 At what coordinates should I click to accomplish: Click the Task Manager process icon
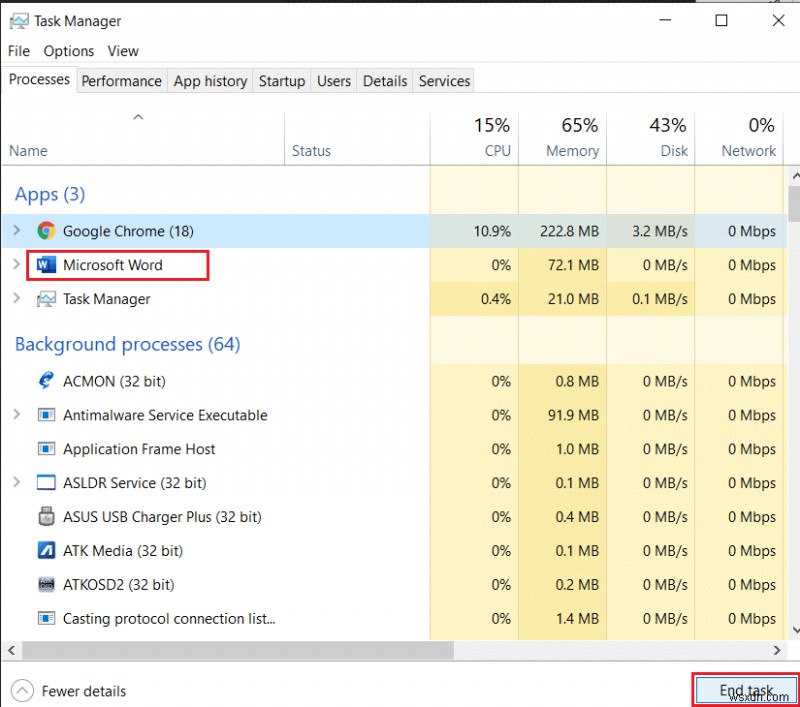[46, 299]
